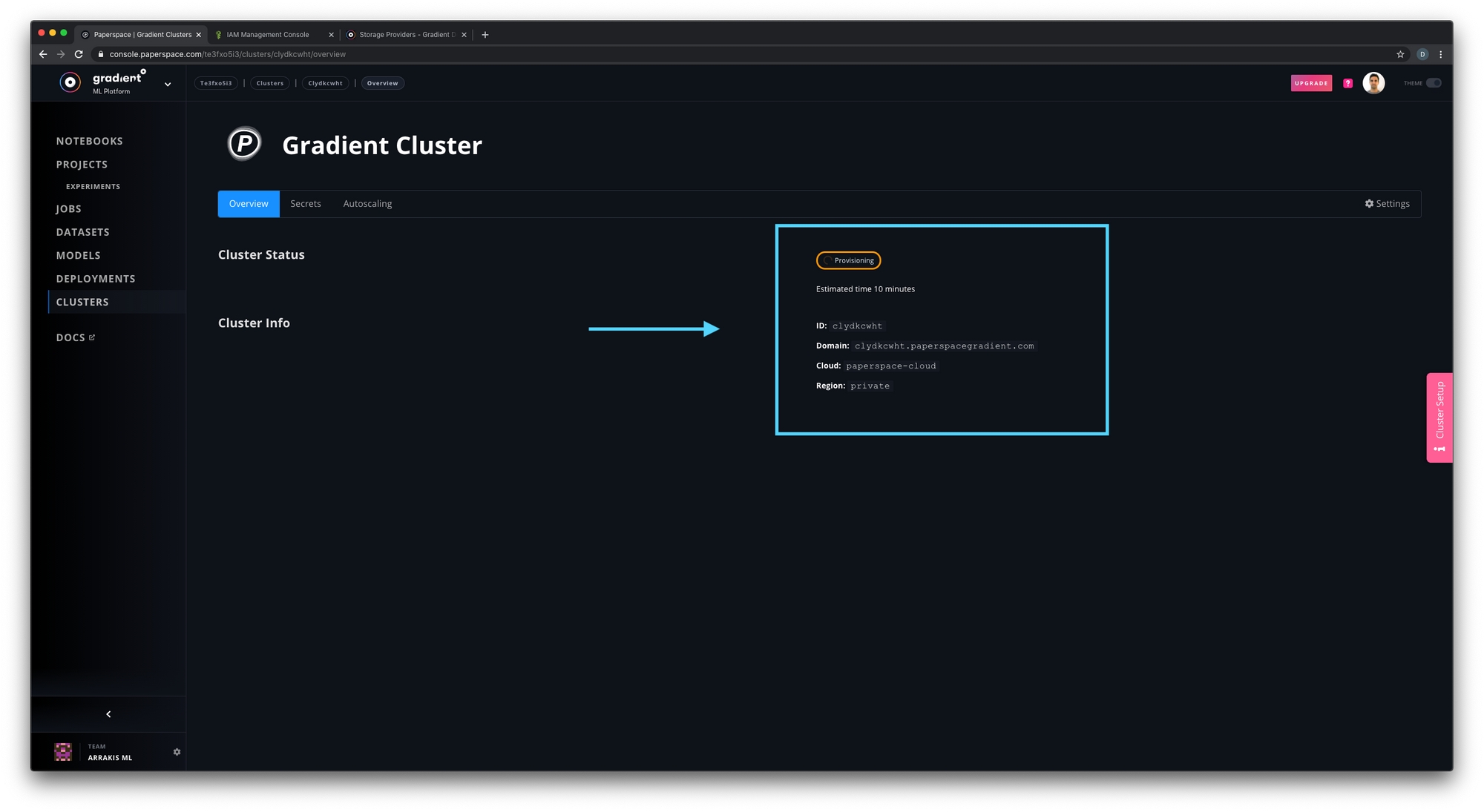Open team settings gear icon
The image size is (1484, 812).
[x=177, y=752]
